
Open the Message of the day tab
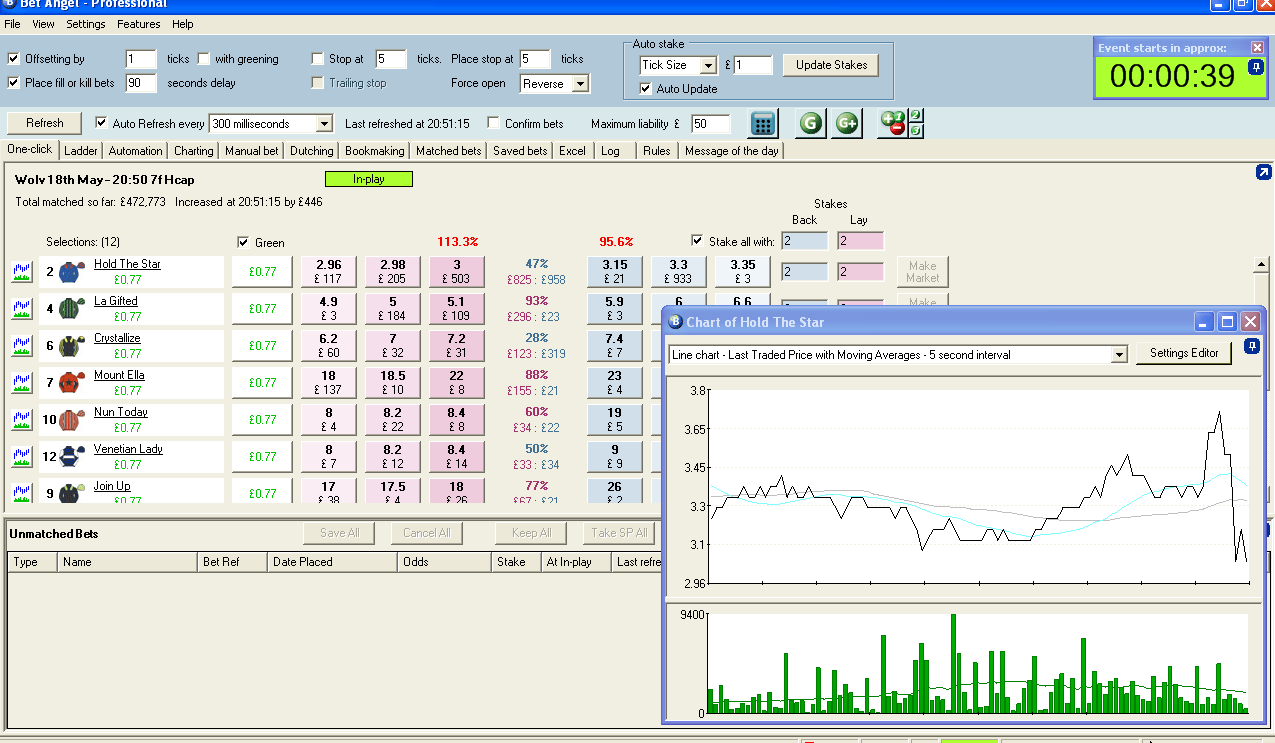[732, 151]
